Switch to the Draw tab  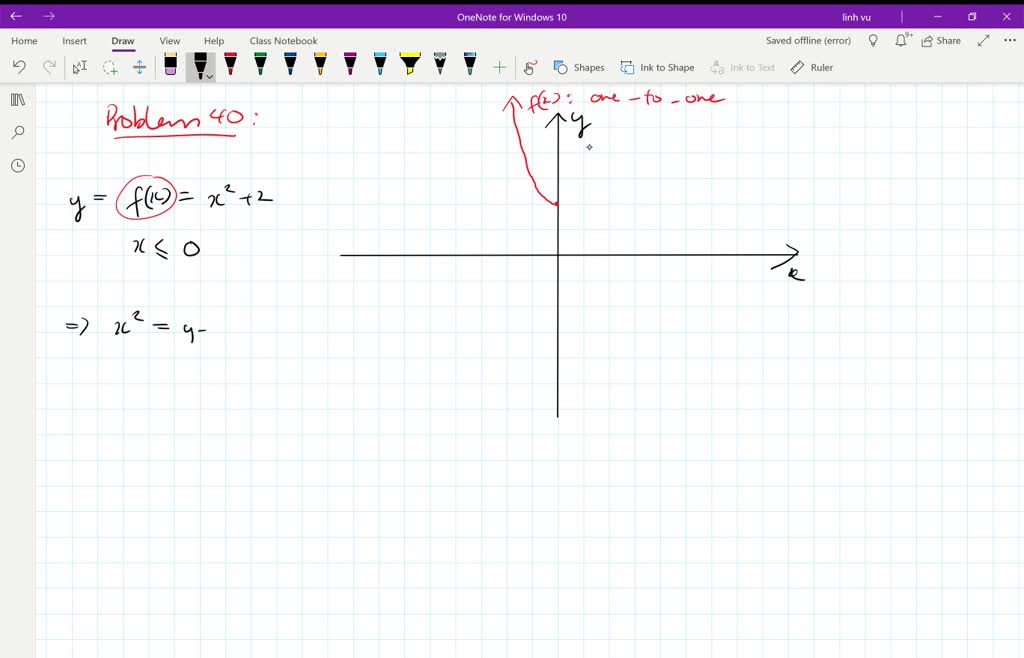coord(122,41)
